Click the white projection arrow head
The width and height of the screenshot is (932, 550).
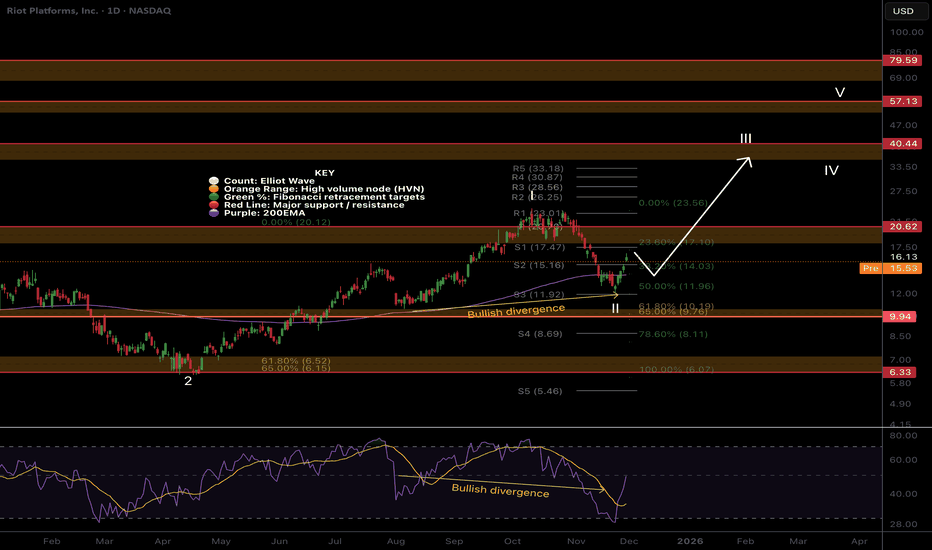click(x=749, y=158)
